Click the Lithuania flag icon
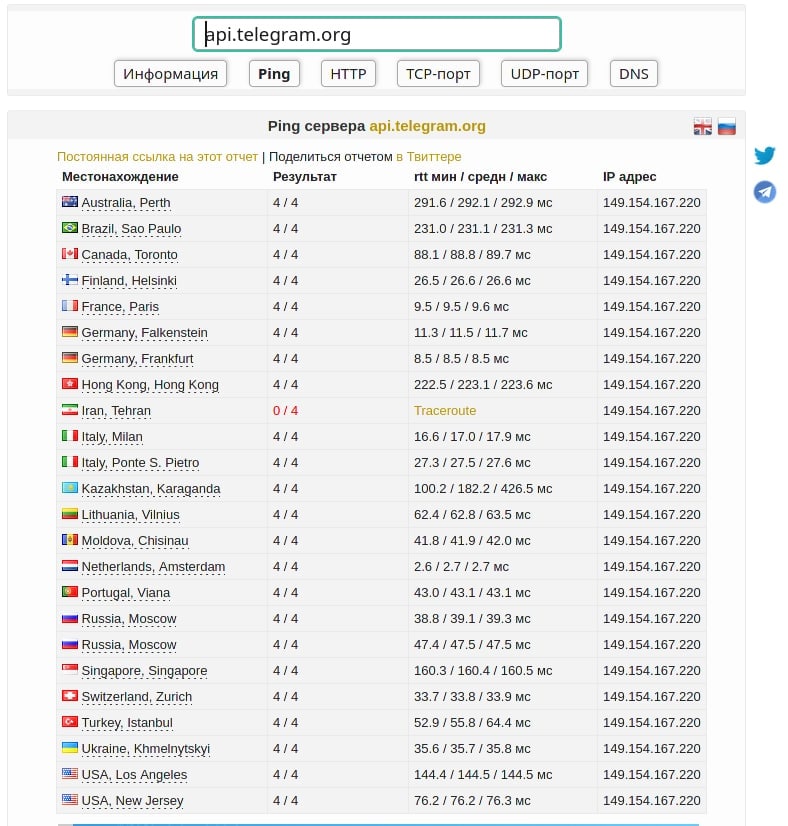The height and width of the screenshot is (826, 788). 70,514
